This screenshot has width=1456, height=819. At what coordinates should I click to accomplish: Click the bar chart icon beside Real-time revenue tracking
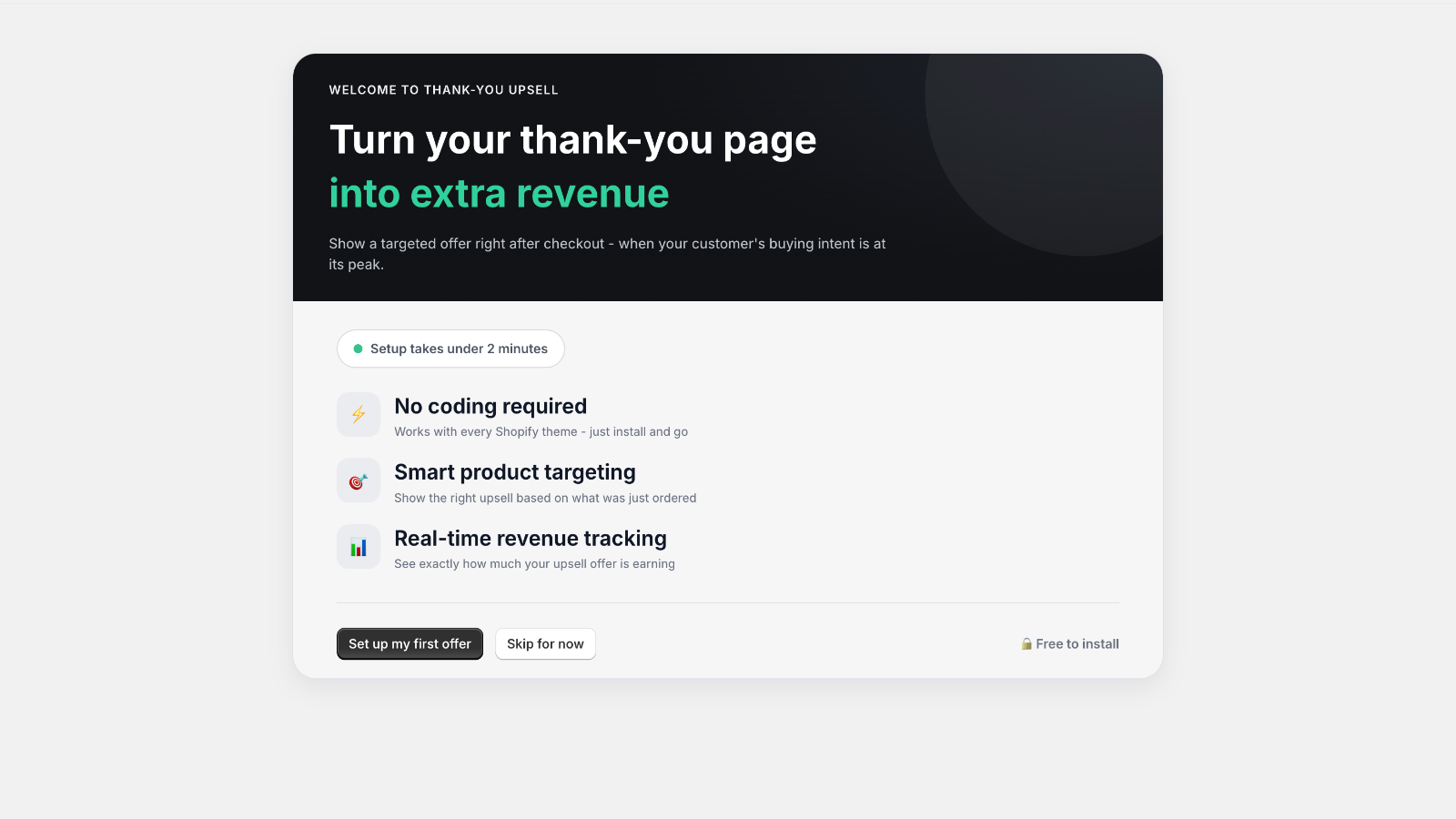(x=359, y=547)
